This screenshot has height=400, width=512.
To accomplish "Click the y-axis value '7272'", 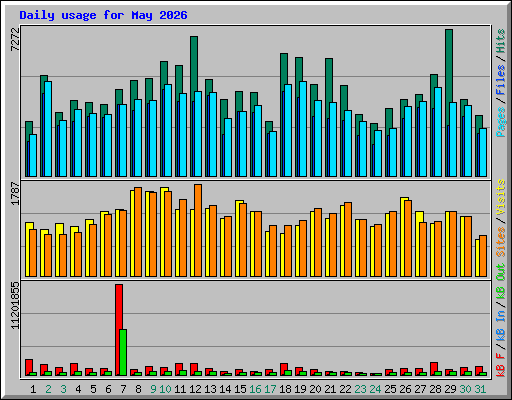I will coord(15,39).
